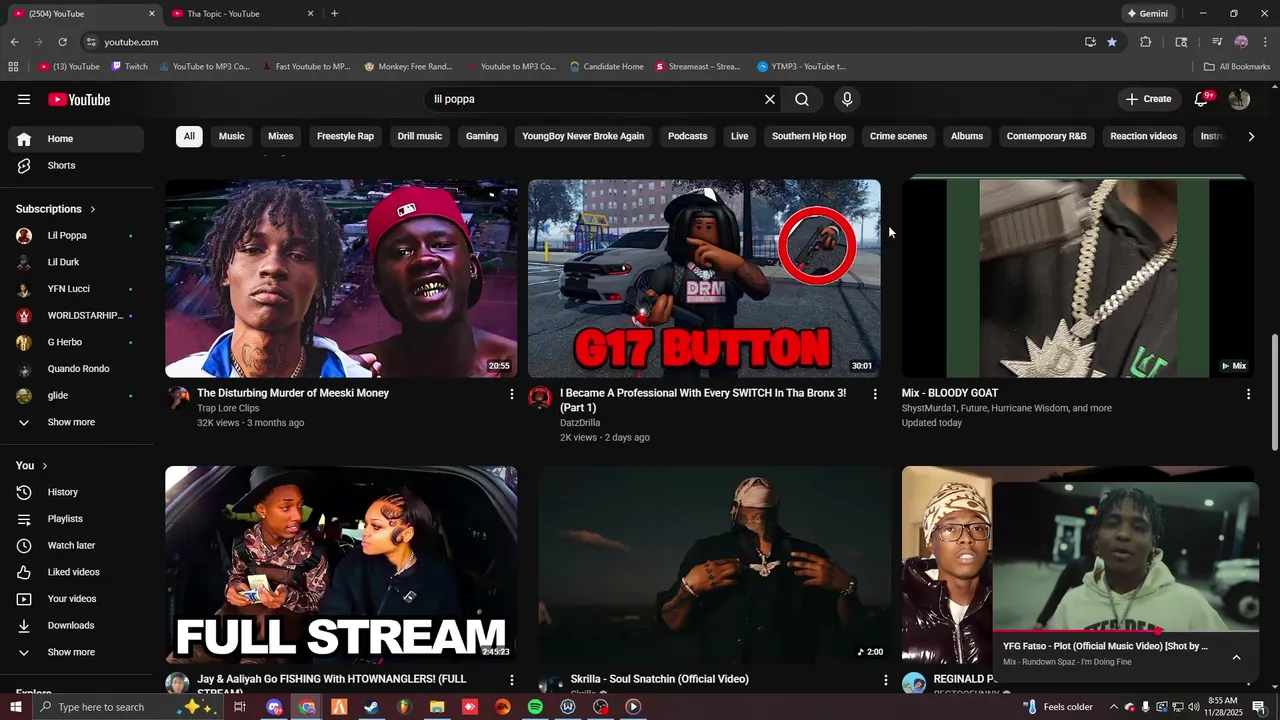This screenshot has width=1280, height=720.
Task: Open Lil Durk subscription channel
Action: click(76, 262)
